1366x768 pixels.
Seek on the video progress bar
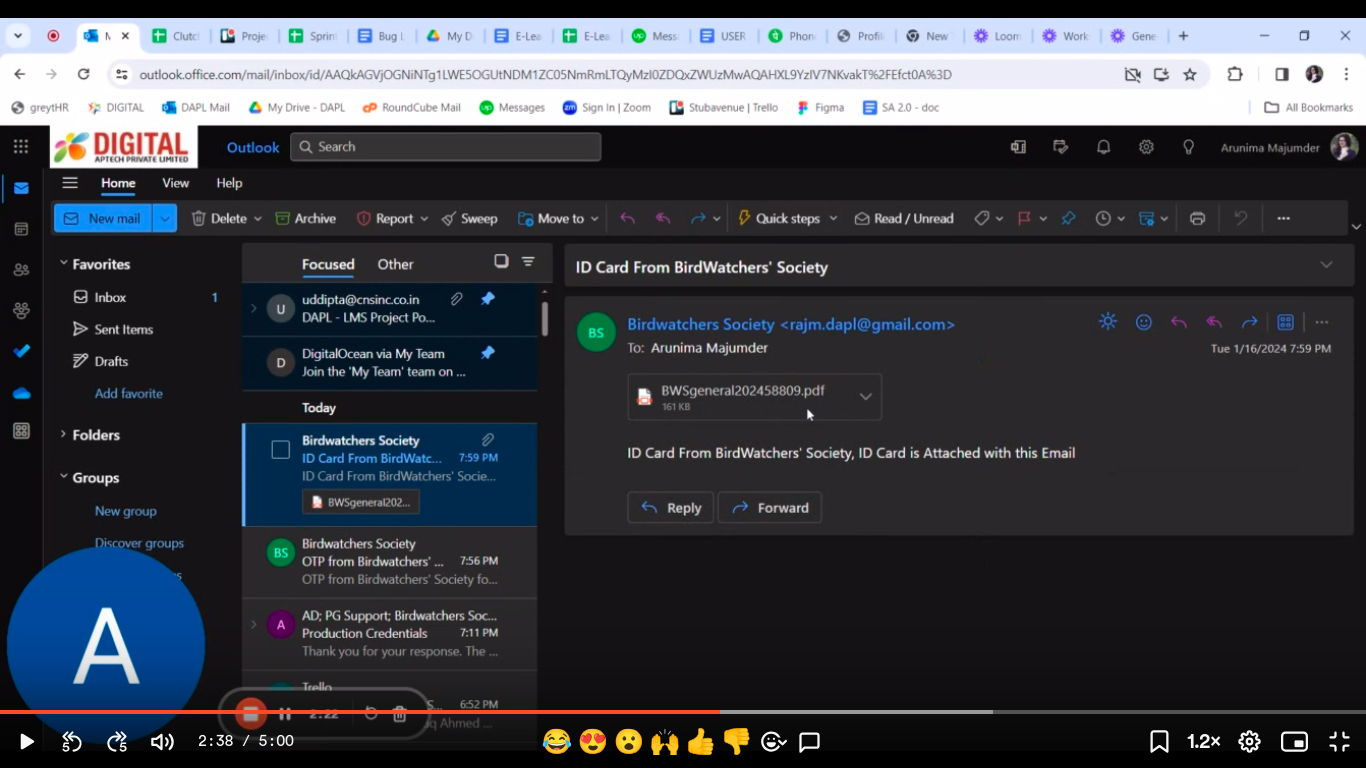point(683,712)
